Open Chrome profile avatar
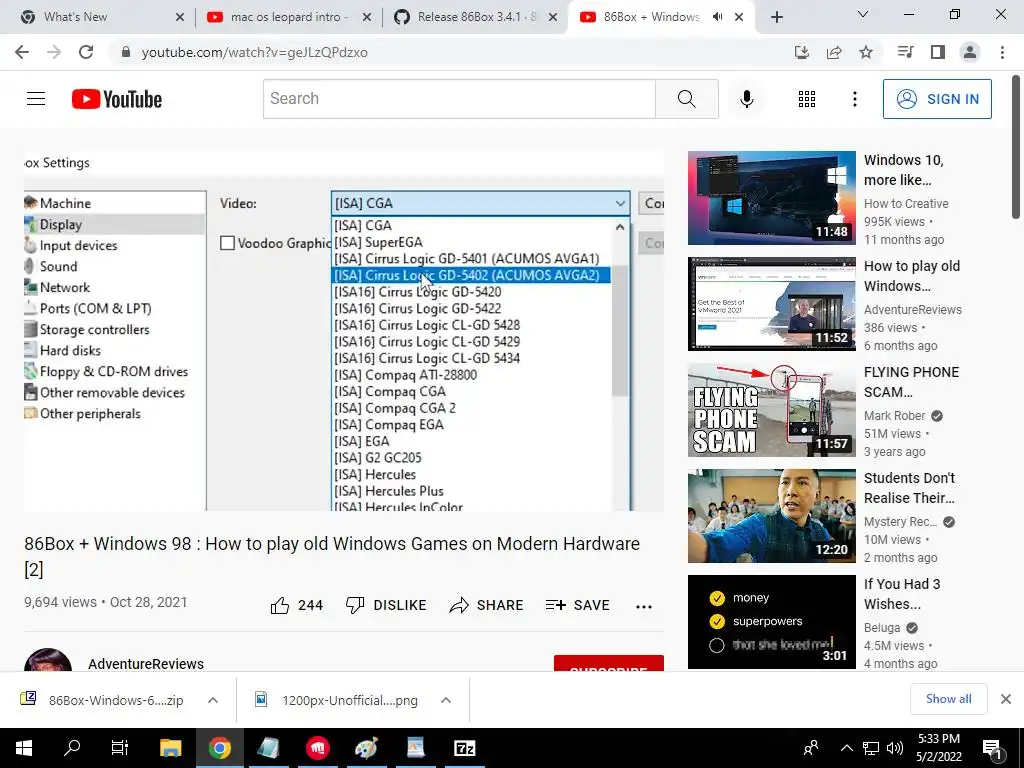Viewport: 1024px width, 768px height. pyautogui.click(x=970, y=52)
